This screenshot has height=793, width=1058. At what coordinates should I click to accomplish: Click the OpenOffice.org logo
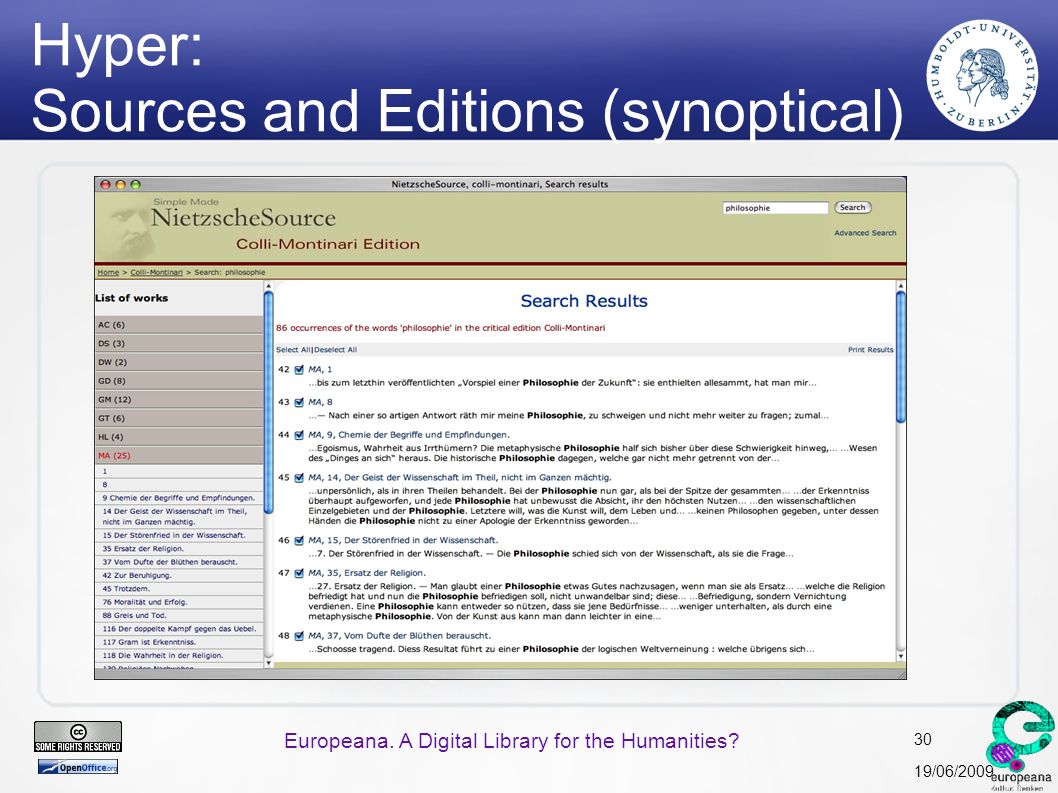(x=78, y=767)
